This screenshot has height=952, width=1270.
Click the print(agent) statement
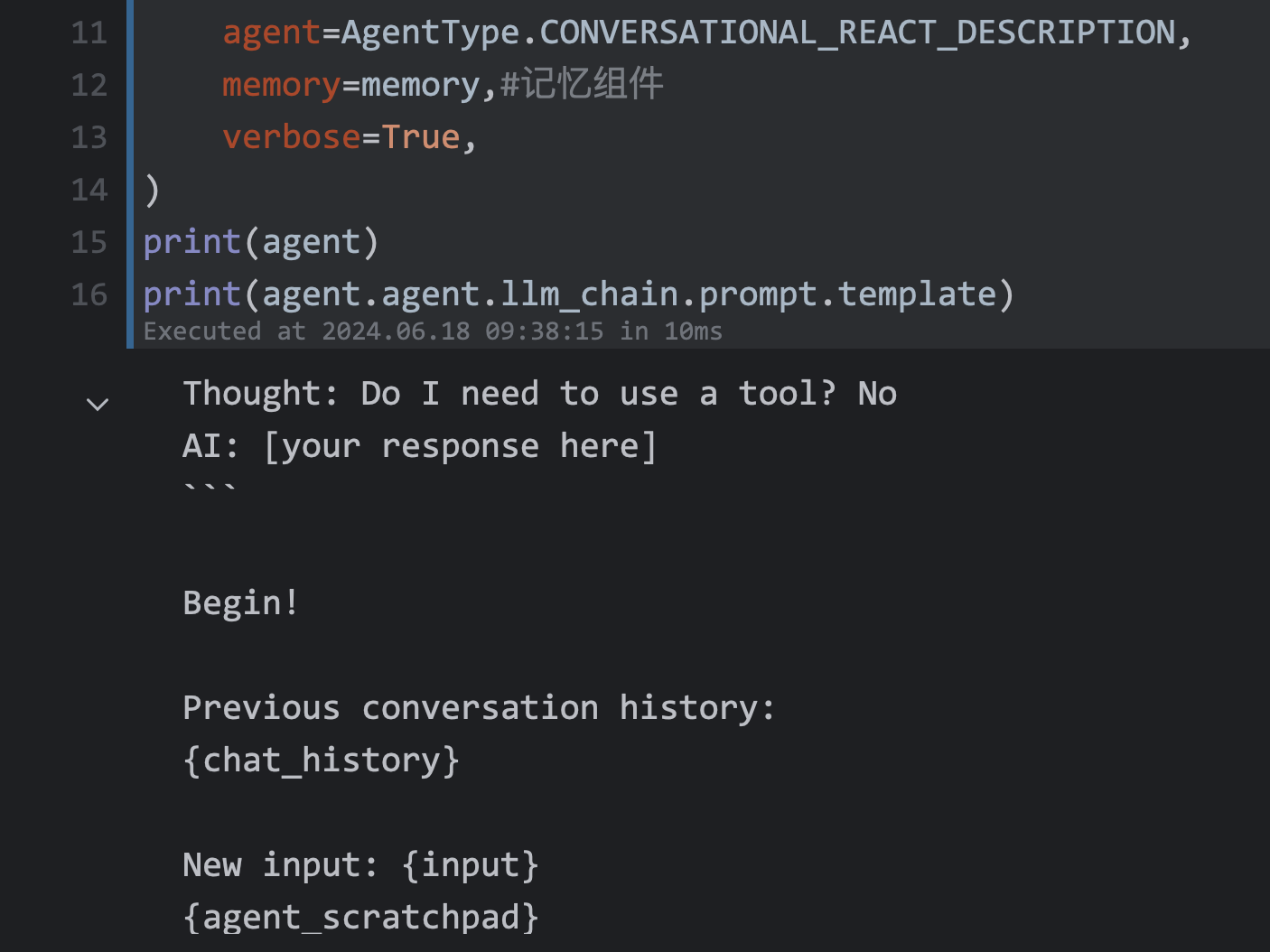260,243
